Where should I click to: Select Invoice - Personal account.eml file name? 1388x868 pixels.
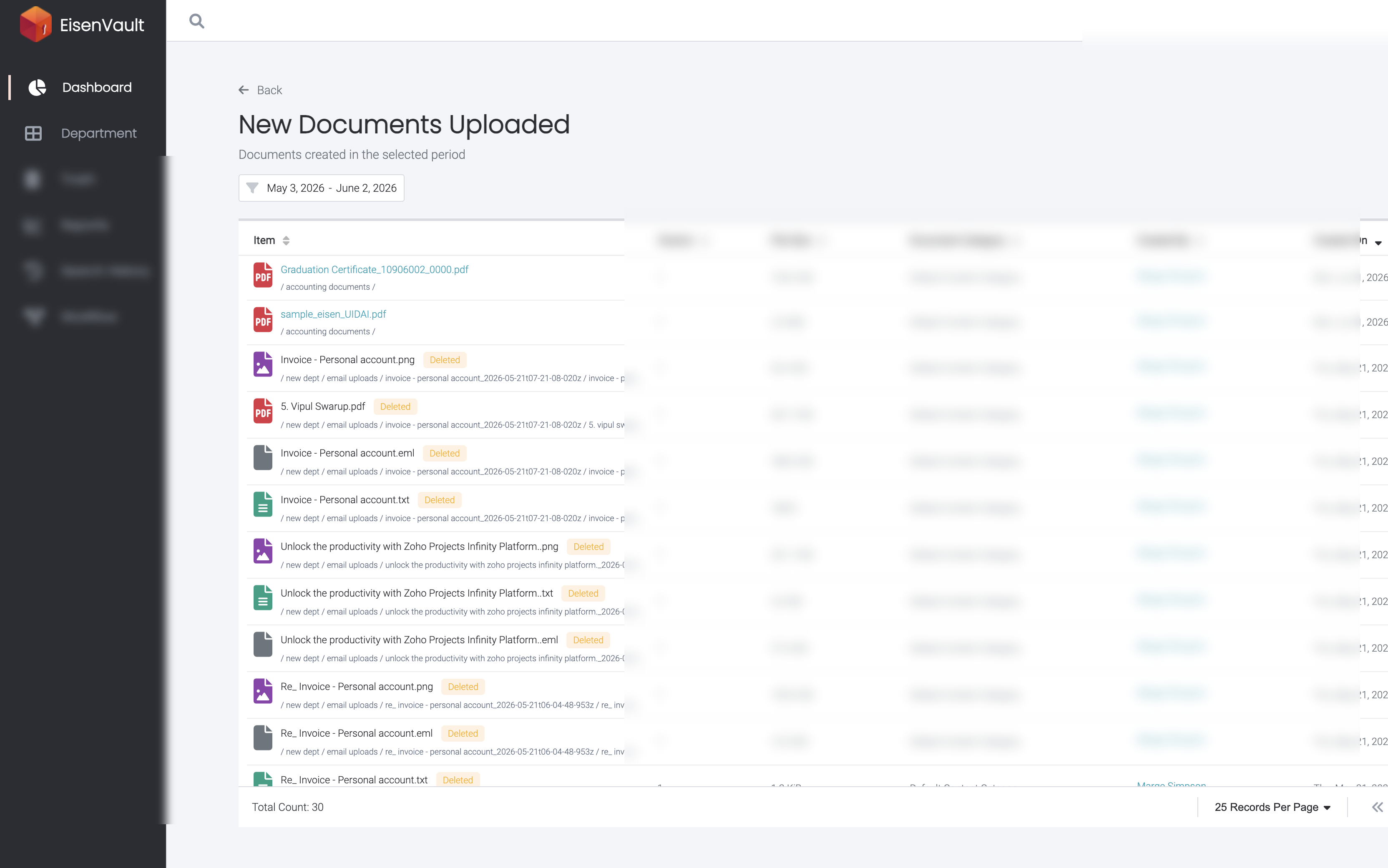tap(347, 453)
